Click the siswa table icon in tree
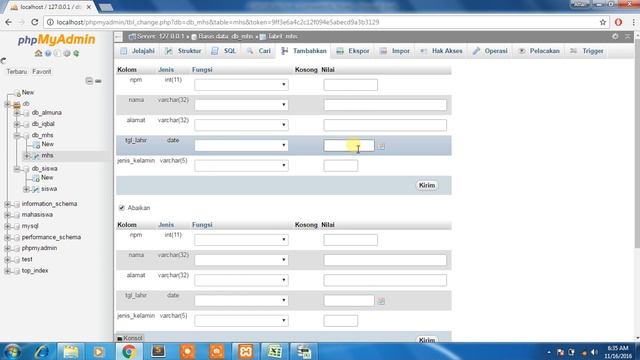 [36, 189]
